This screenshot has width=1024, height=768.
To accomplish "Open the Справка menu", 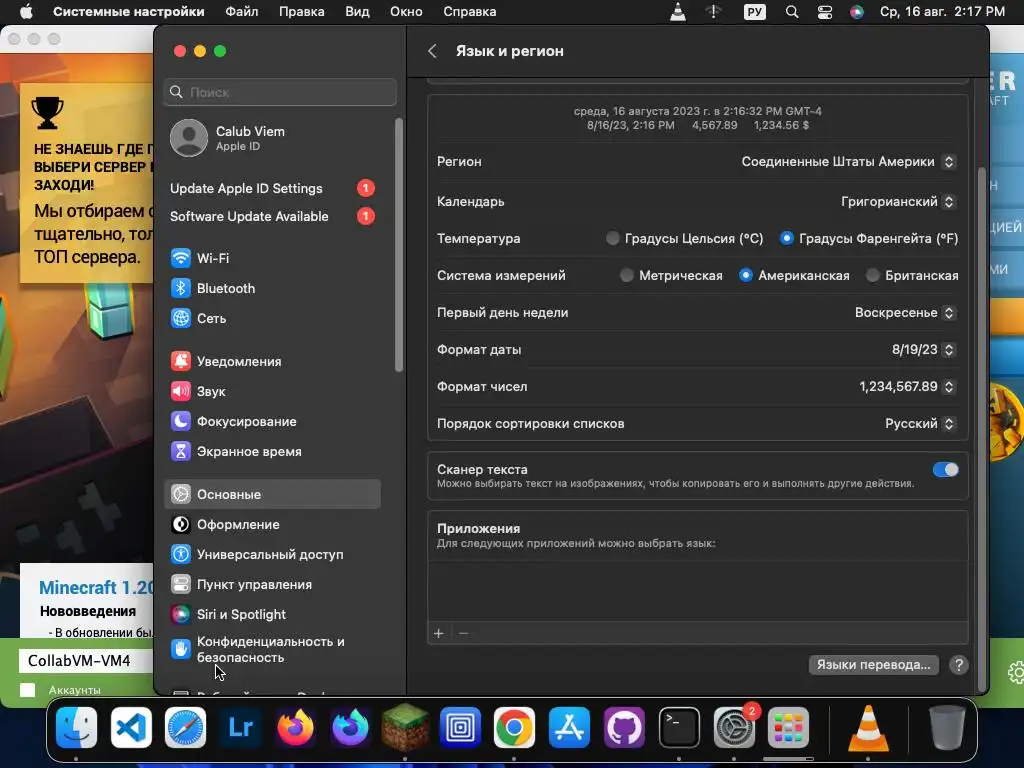I will tap(470, 12).
